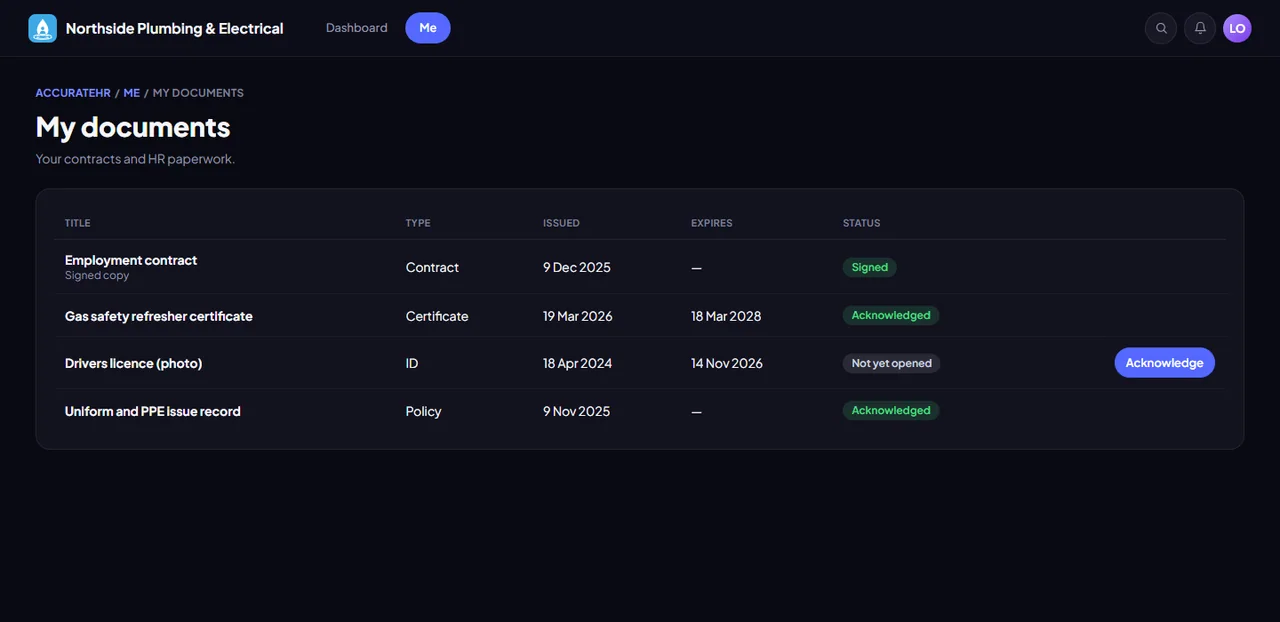This screenshot has height=622, width=1280.
Task: Click the Not yet opened status badge
Action: click(x=891, y=364)
